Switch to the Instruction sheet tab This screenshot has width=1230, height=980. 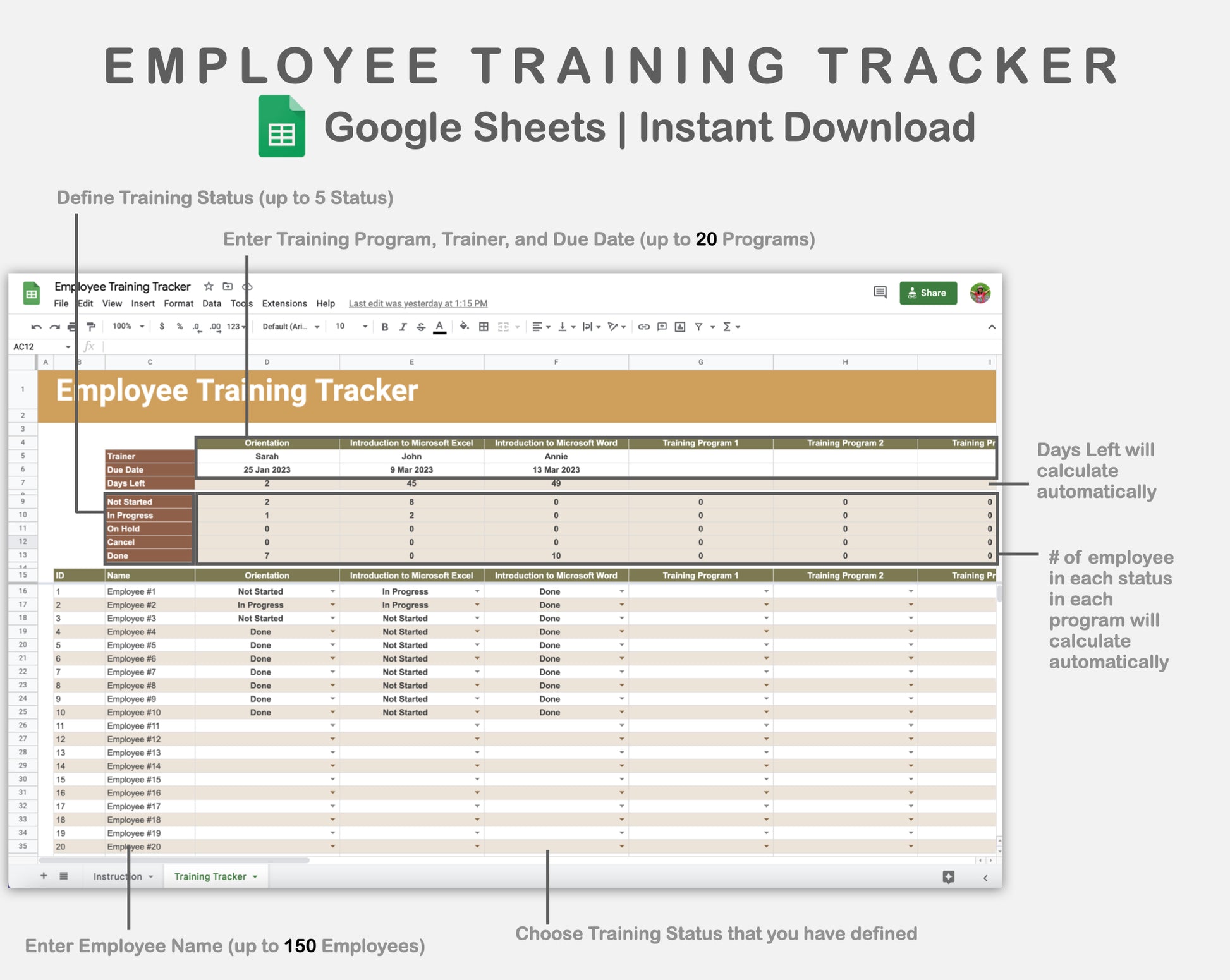pyautogui.click(x=123, y=876)
